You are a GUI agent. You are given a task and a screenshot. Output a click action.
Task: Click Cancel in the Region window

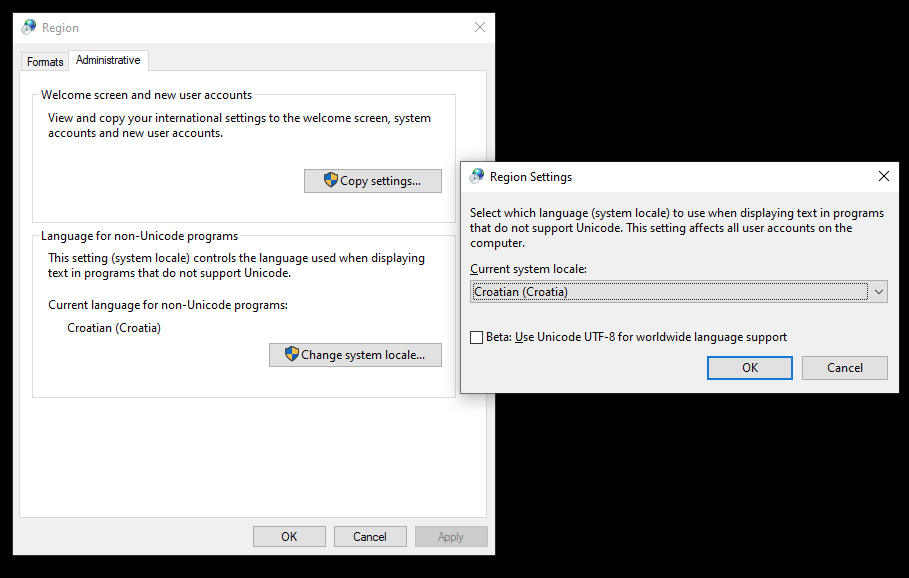coord(370,536)
